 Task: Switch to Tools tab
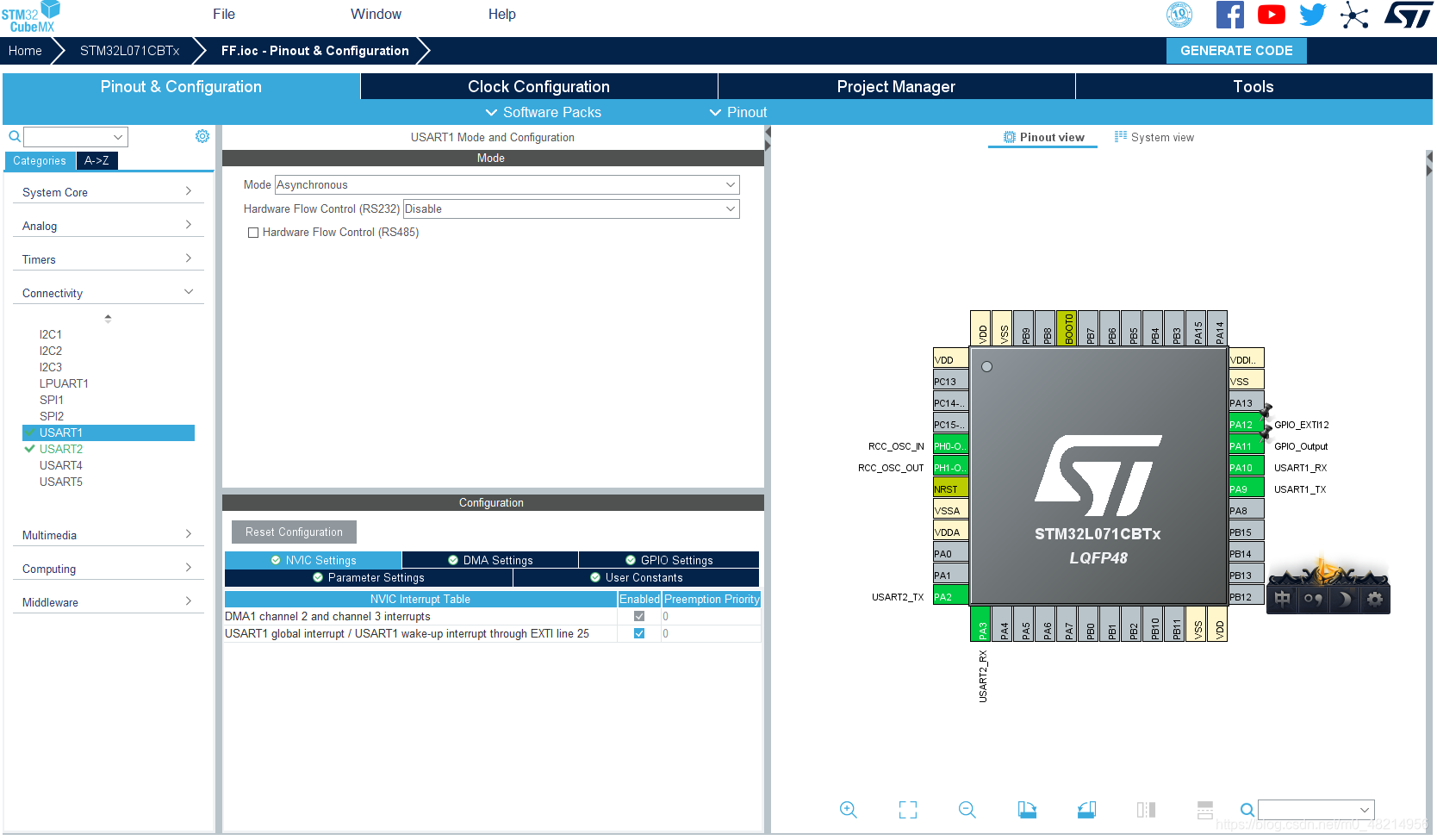click(1253, 86)
